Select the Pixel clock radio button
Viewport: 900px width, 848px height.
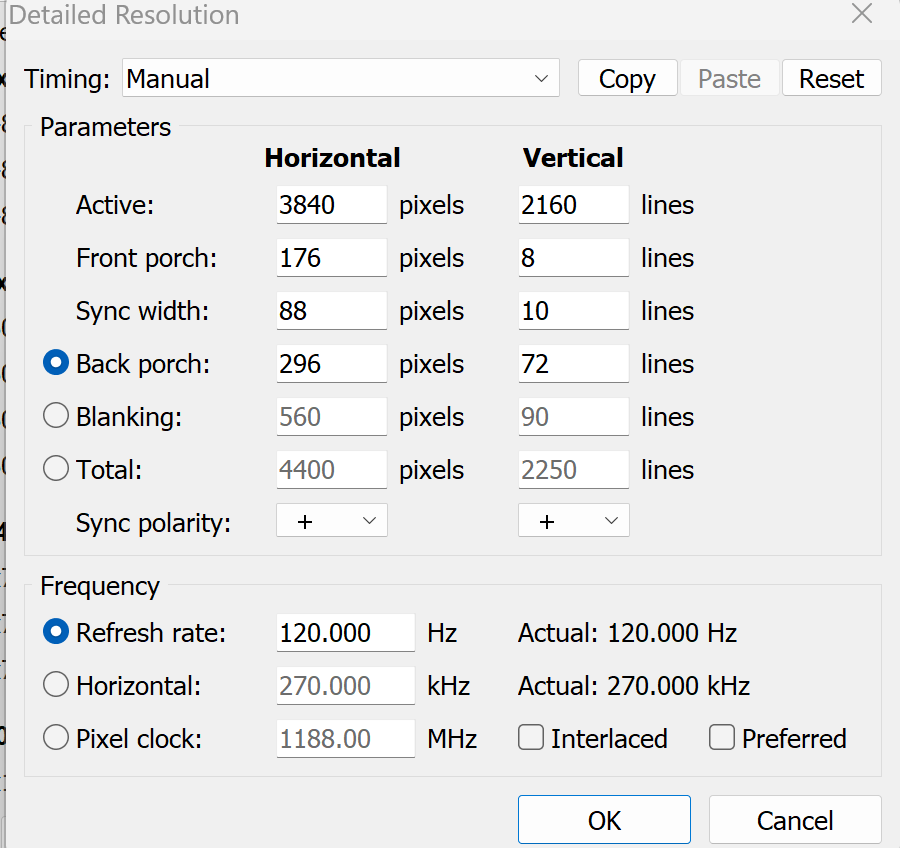(x=57, y=739)
